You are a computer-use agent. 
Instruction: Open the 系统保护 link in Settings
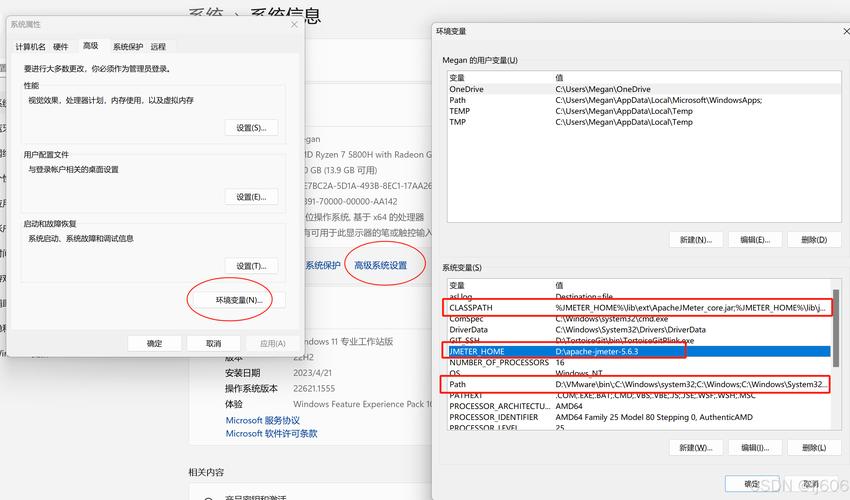(323, 265)
